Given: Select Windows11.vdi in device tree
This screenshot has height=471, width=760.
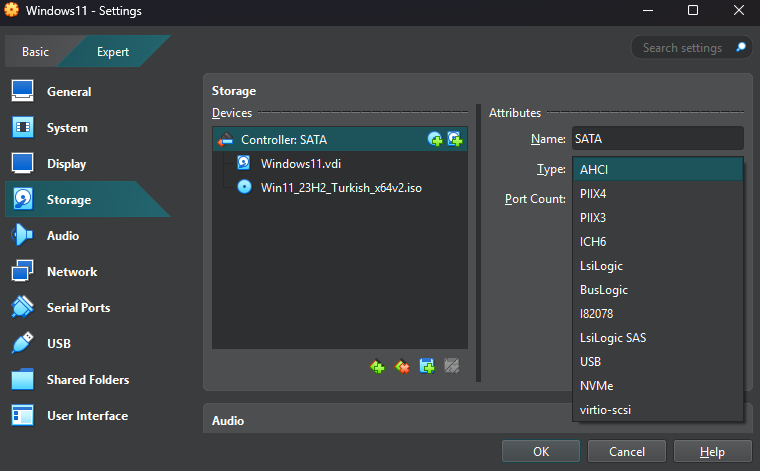Looking at the screenshot, I should point(301,164).
